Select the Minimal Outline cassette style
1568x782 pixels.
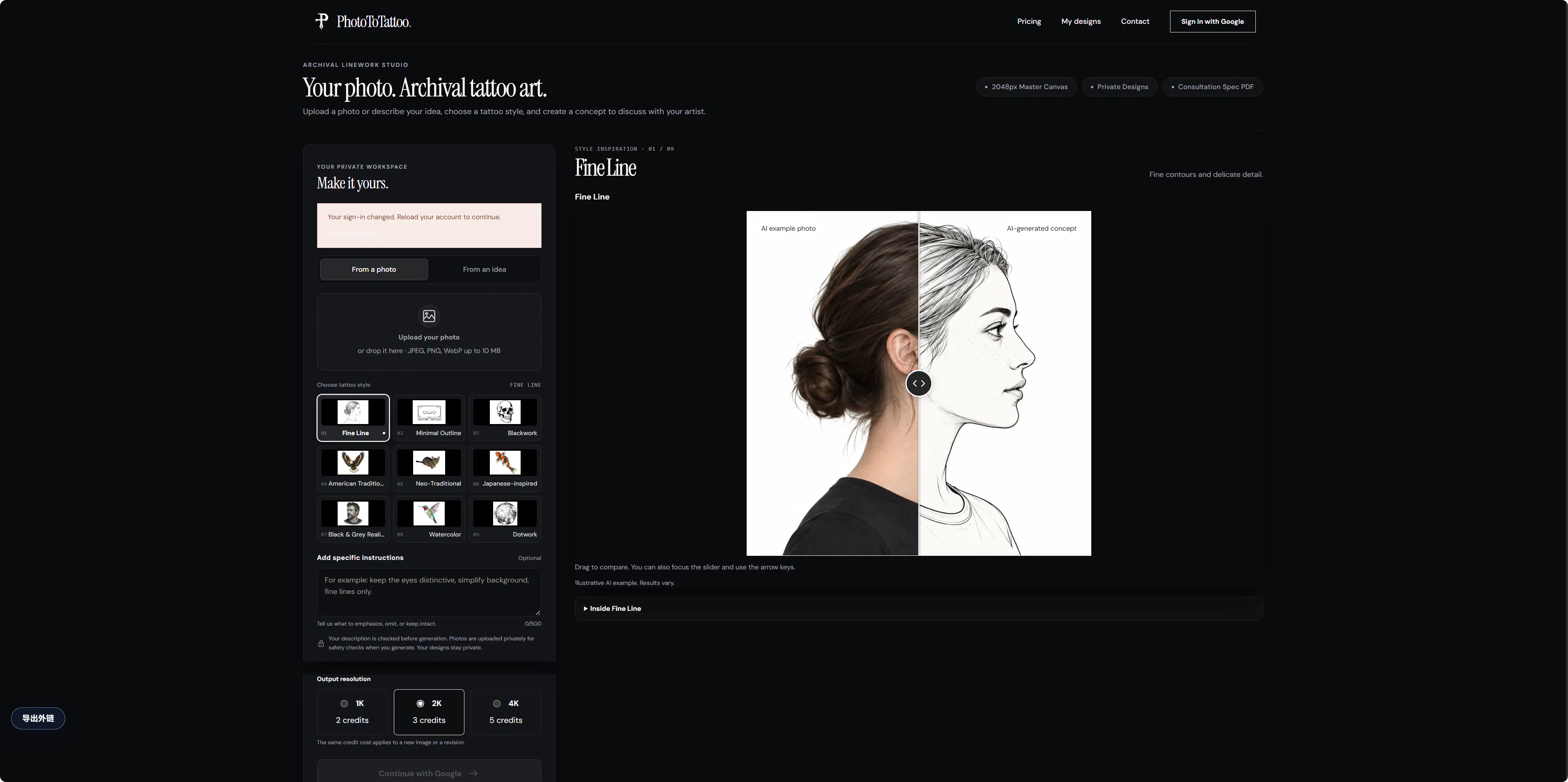click(x=429, y=417)
